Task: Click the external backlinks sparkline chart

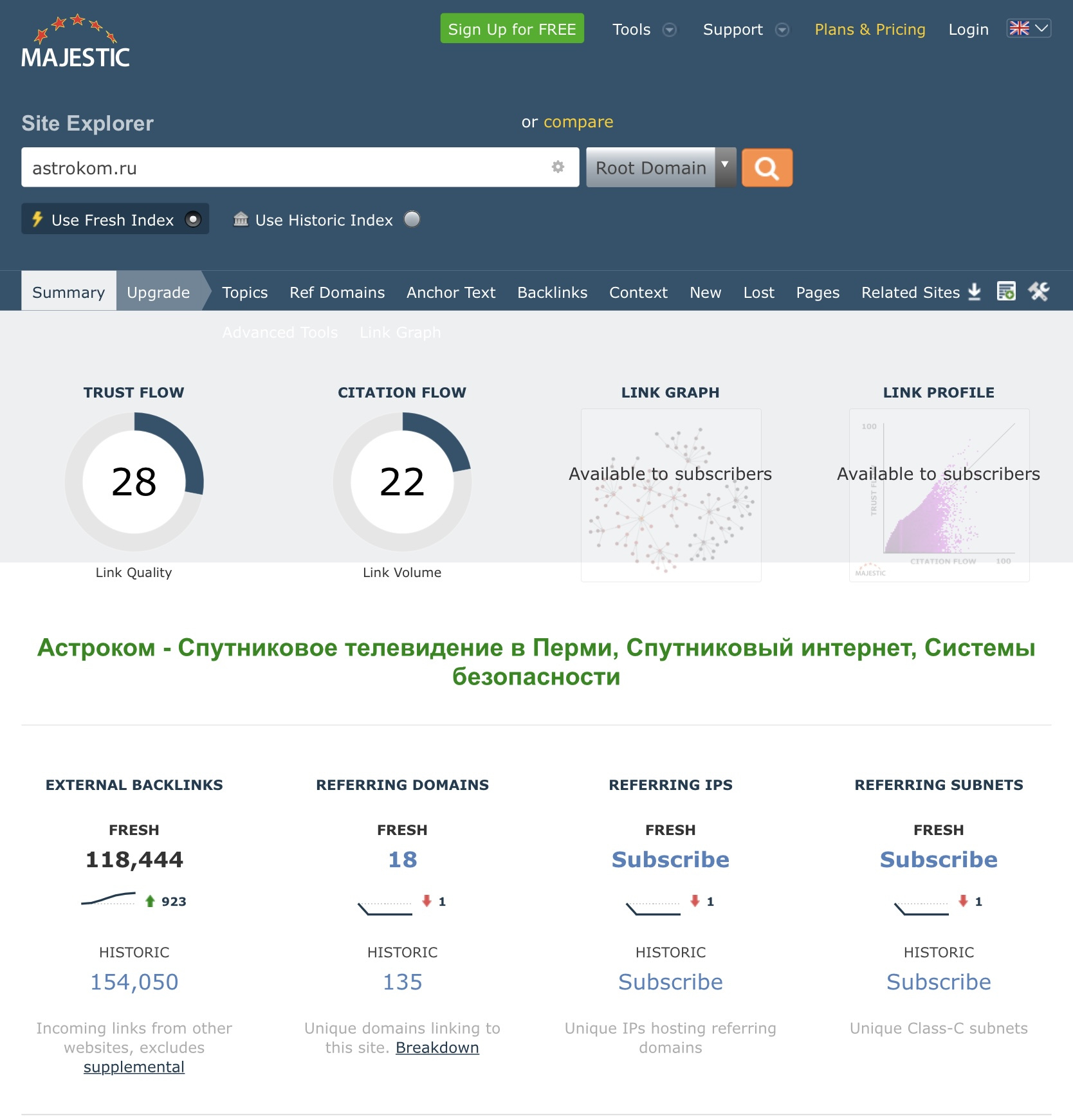Action: tap(108, 899)
